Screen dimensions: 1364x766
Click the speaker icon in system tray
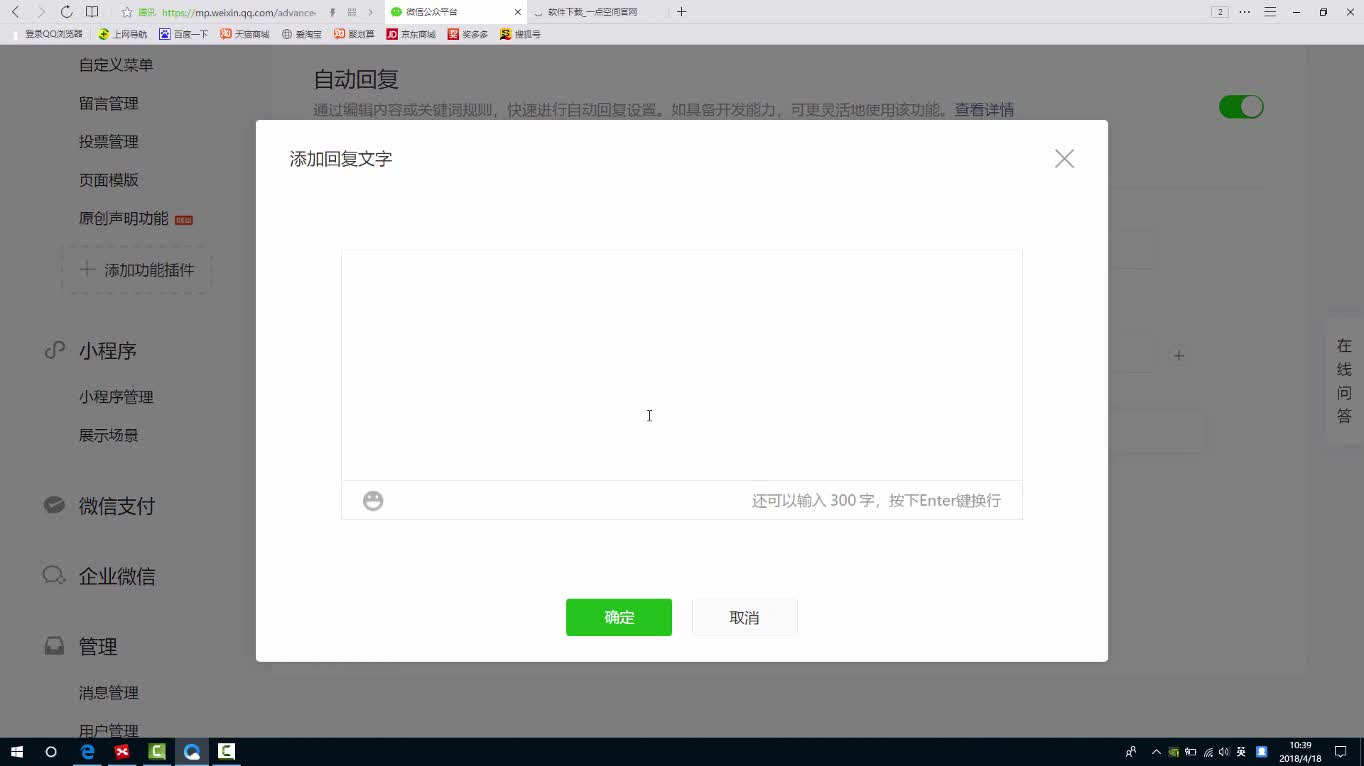[x=1224, y=751]
